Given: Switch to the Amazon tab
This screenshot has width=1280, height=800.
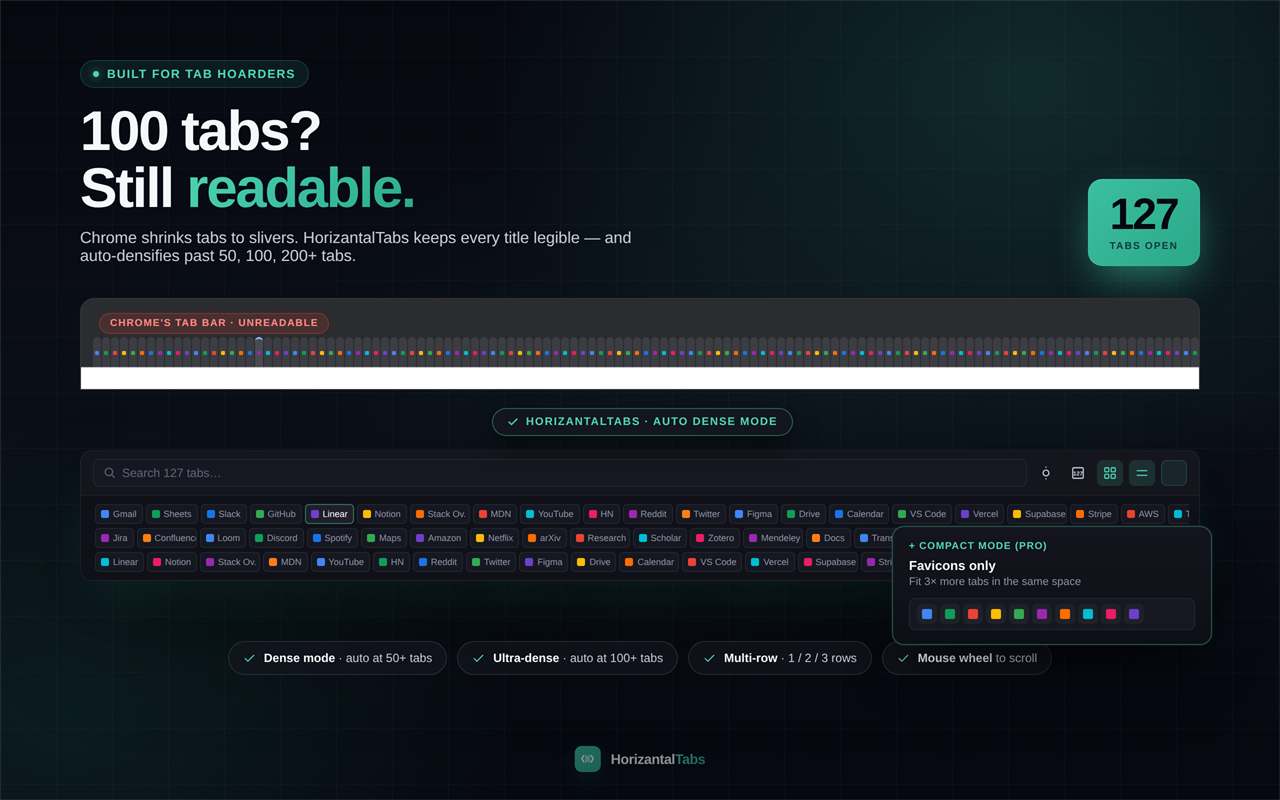Looking at the screenshot, I should coord(439,538).
